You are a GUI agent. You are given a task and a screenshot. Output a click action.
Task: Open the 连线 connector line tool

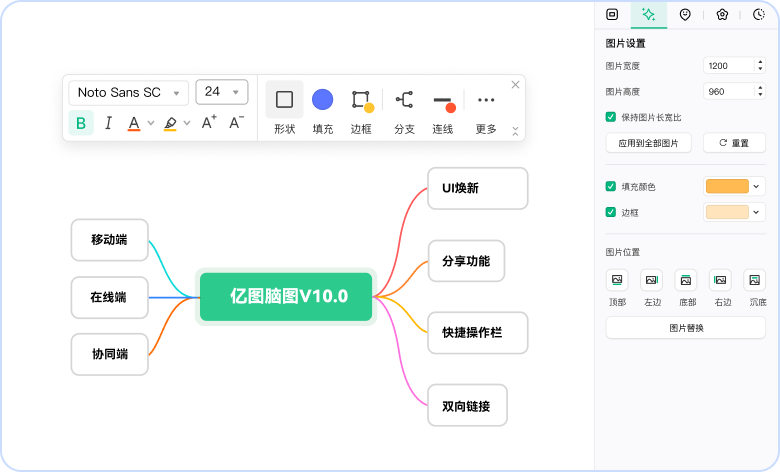pyautogui.click(x=443, y=108)
